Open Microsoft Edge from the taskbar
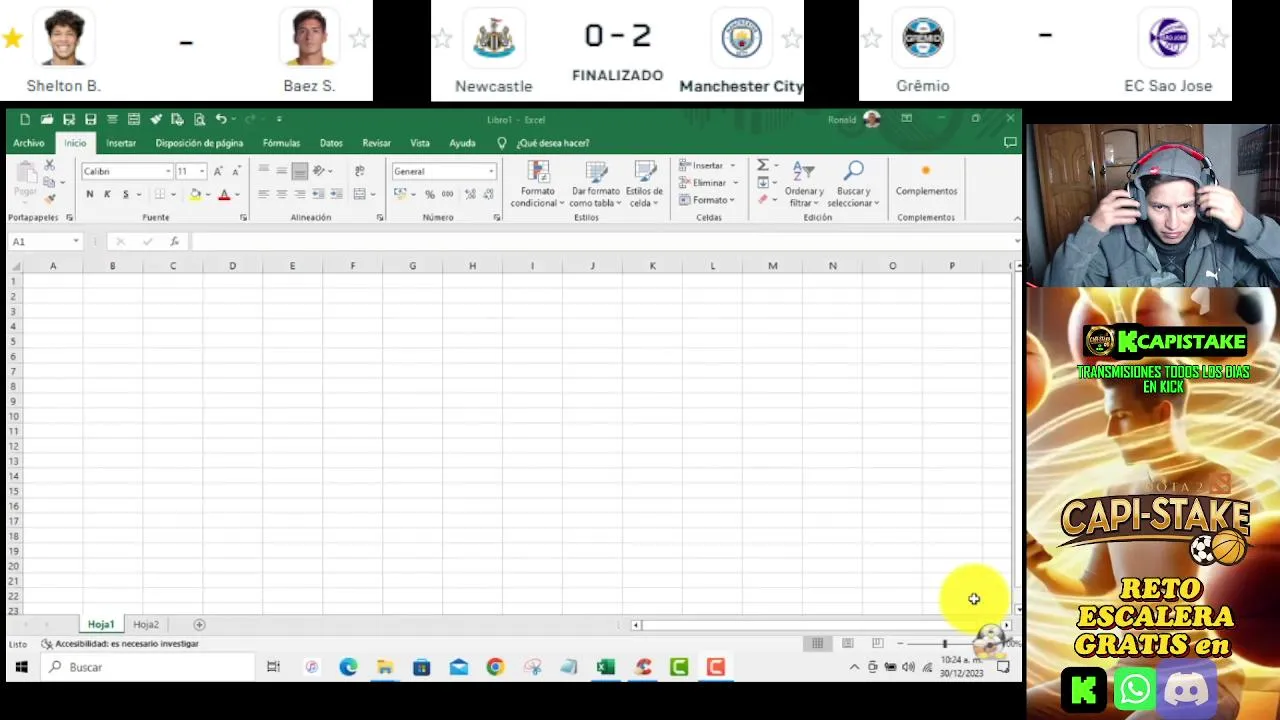Image resolution: width=1280 pixels, height=720 pixels. [348, 667]
